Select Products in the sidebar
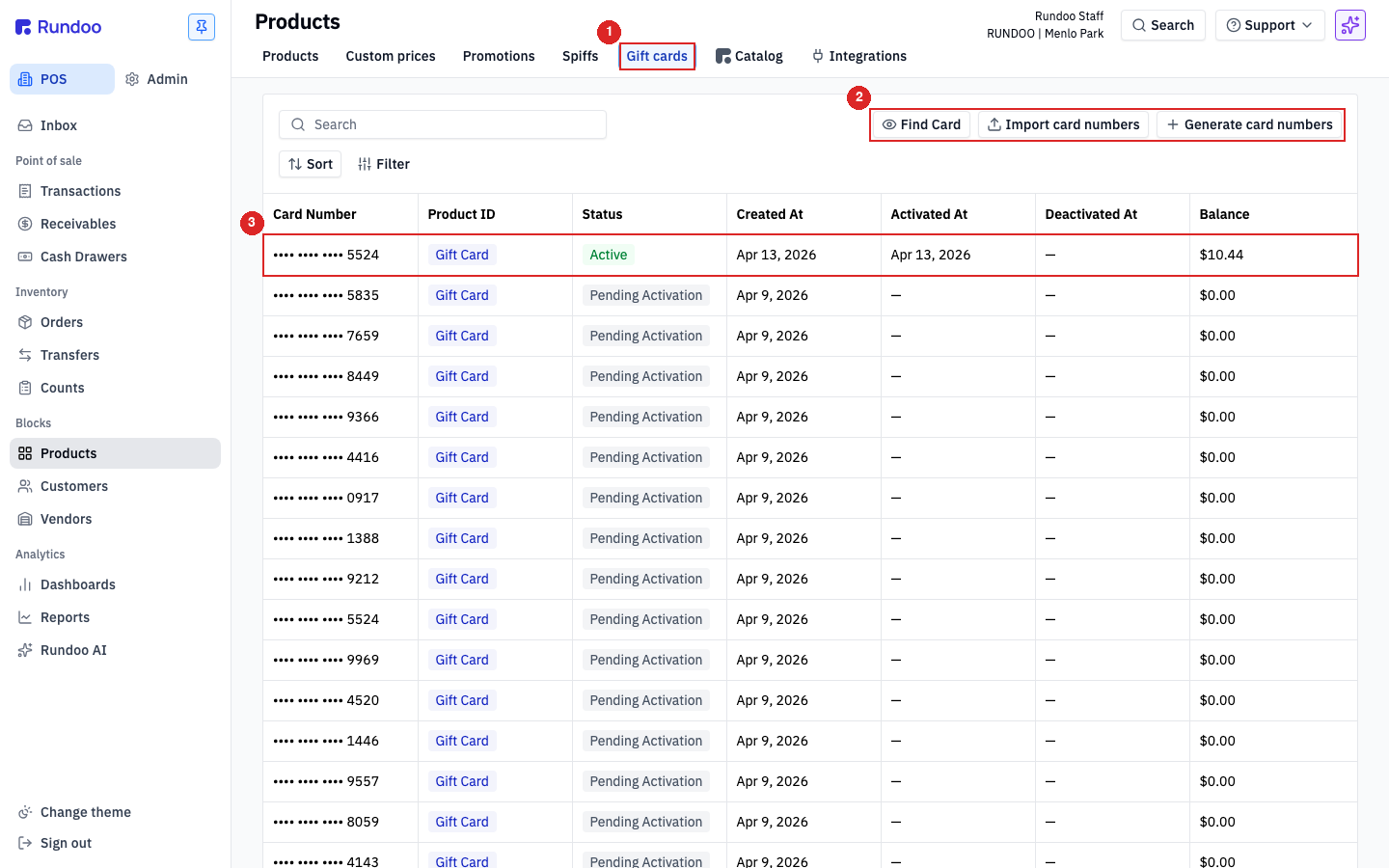 [115, 453]
